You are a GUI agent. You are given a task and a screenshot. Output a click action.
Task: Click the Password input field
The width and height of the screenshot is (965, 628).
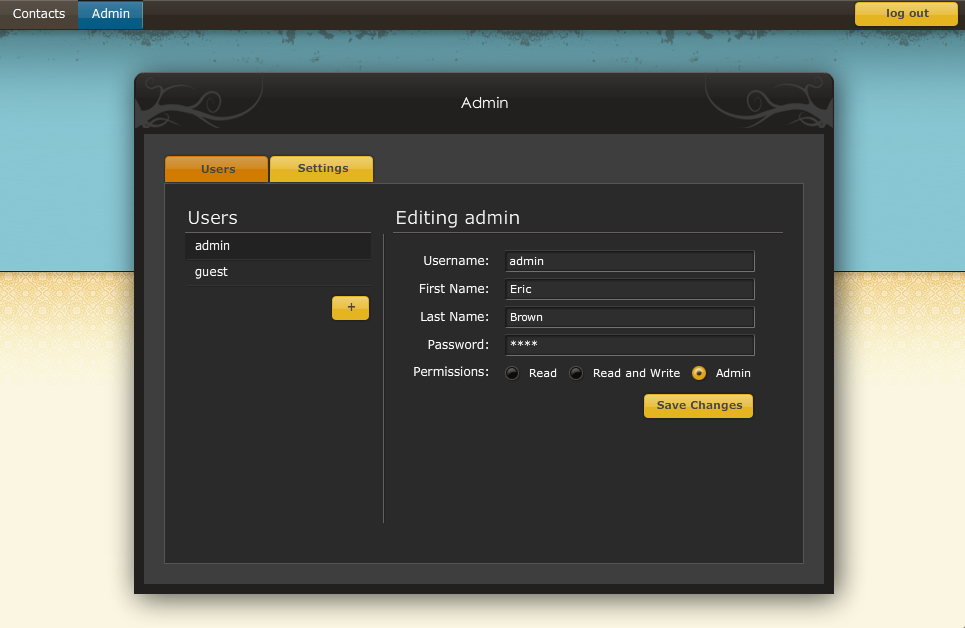(x=629, y=345)
